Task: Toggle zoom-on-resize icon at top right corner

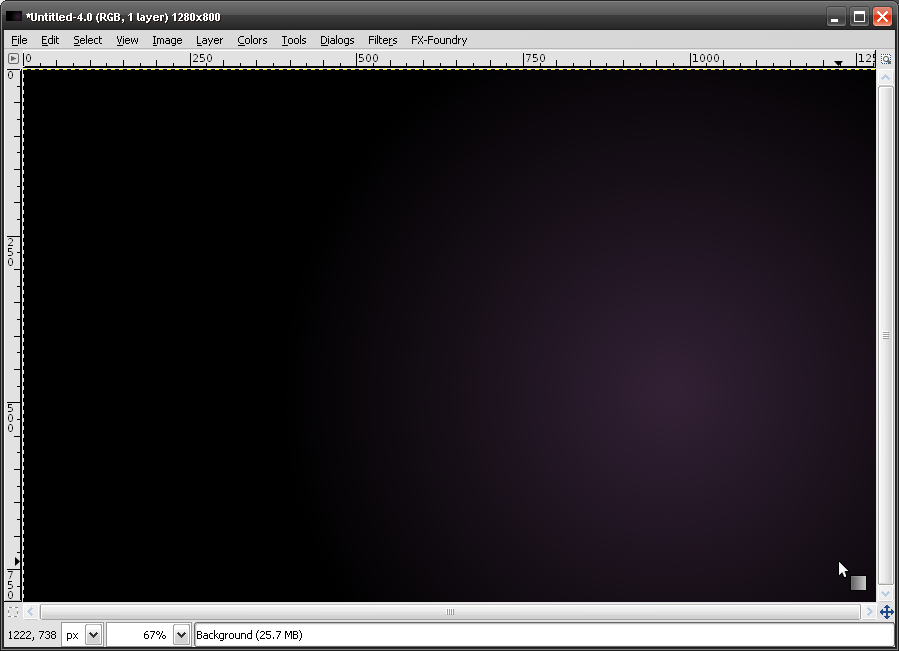Action: coord(886,59)
